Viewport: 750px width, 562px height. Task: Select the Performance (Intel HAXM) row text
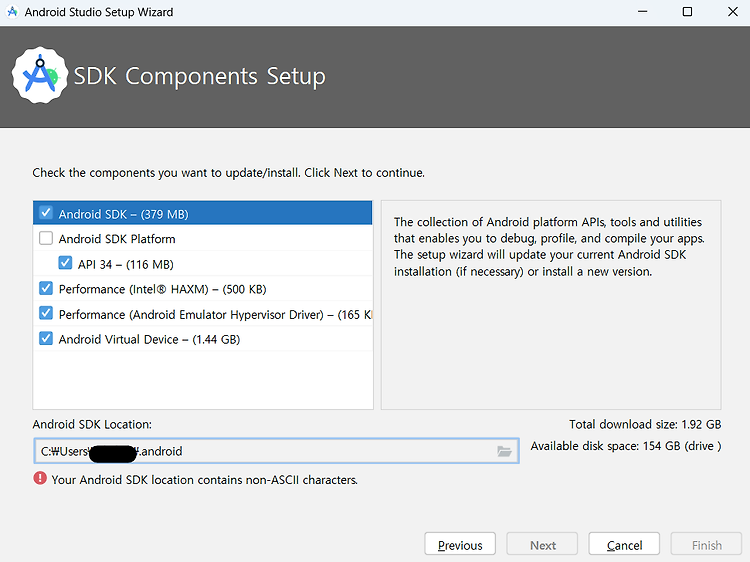click(163, 289)
